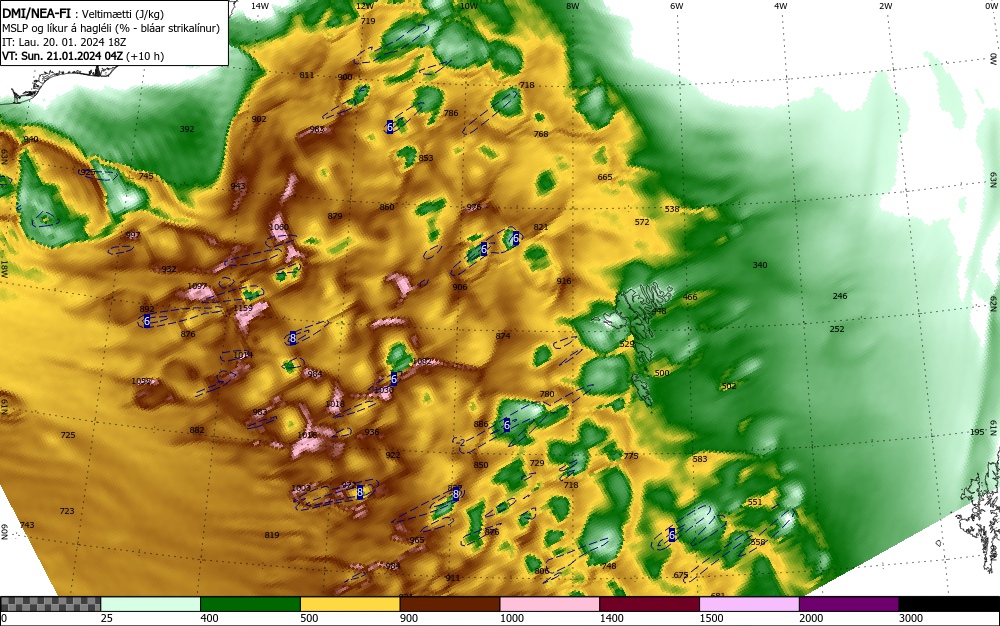Select the '745' map value
The image size is (1000, 626).
click(x=146, y=177)
